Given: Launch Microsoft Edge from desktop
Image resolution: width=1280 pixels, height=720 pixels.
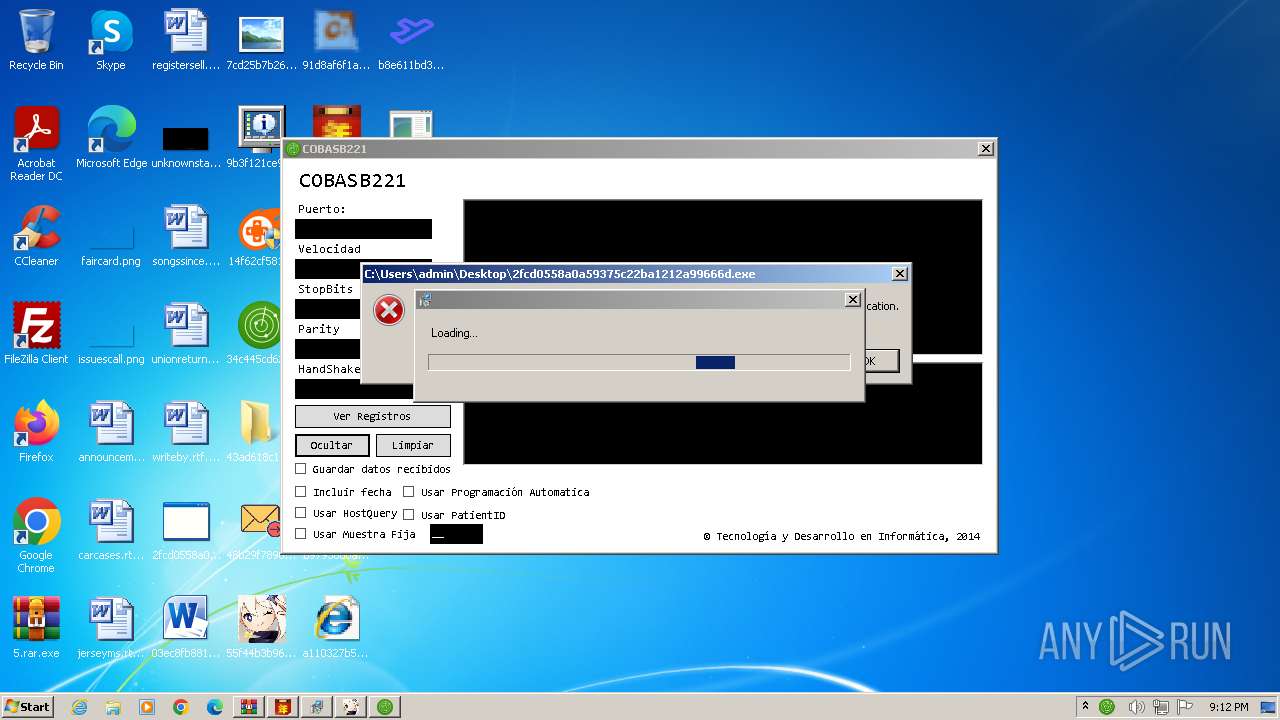Looking at the screenshot, I should 111,138.
